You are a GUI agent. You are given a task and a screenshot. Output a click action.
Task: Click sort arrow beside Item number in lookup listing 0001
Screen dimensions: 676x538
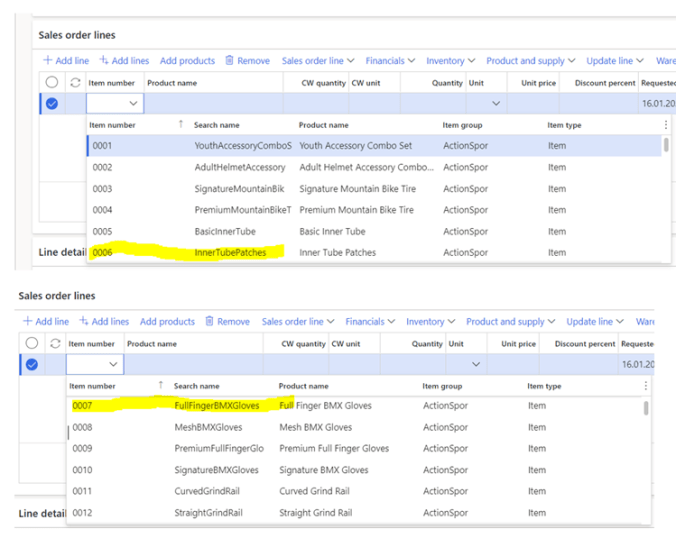coord(180,124)
